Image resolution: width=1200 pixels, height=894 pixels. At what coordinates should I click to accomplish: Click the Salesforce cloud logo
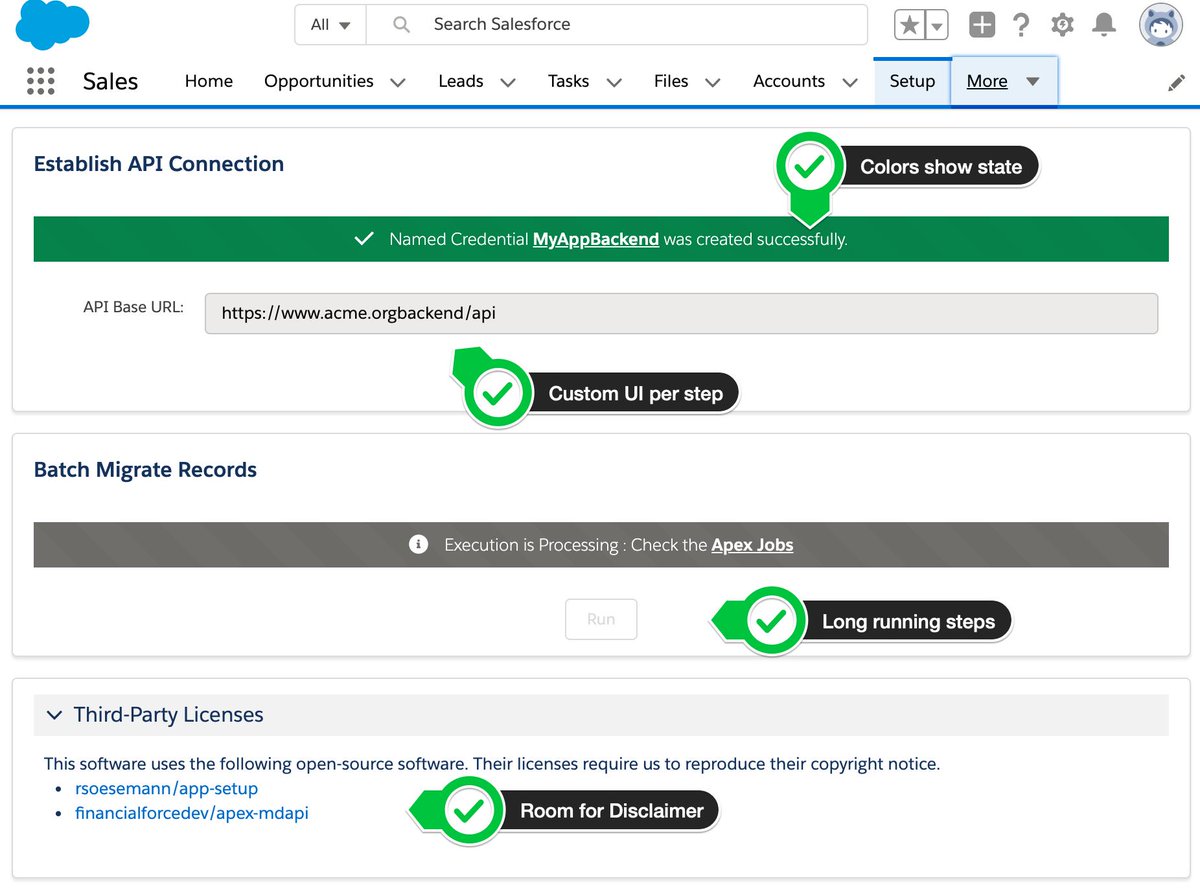coord(50,23)
